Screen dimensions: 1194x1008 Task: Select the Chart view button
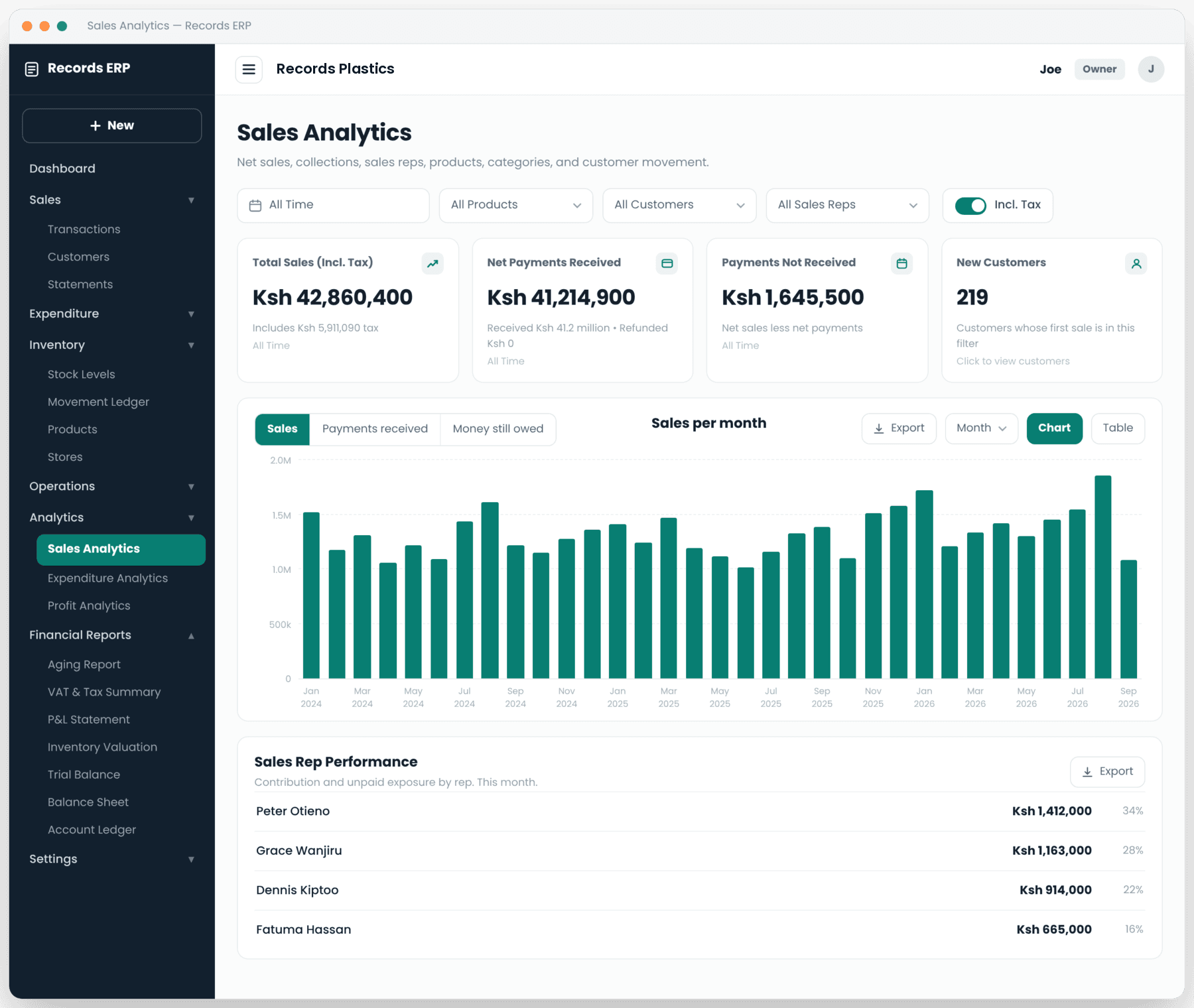[1054, 428]
